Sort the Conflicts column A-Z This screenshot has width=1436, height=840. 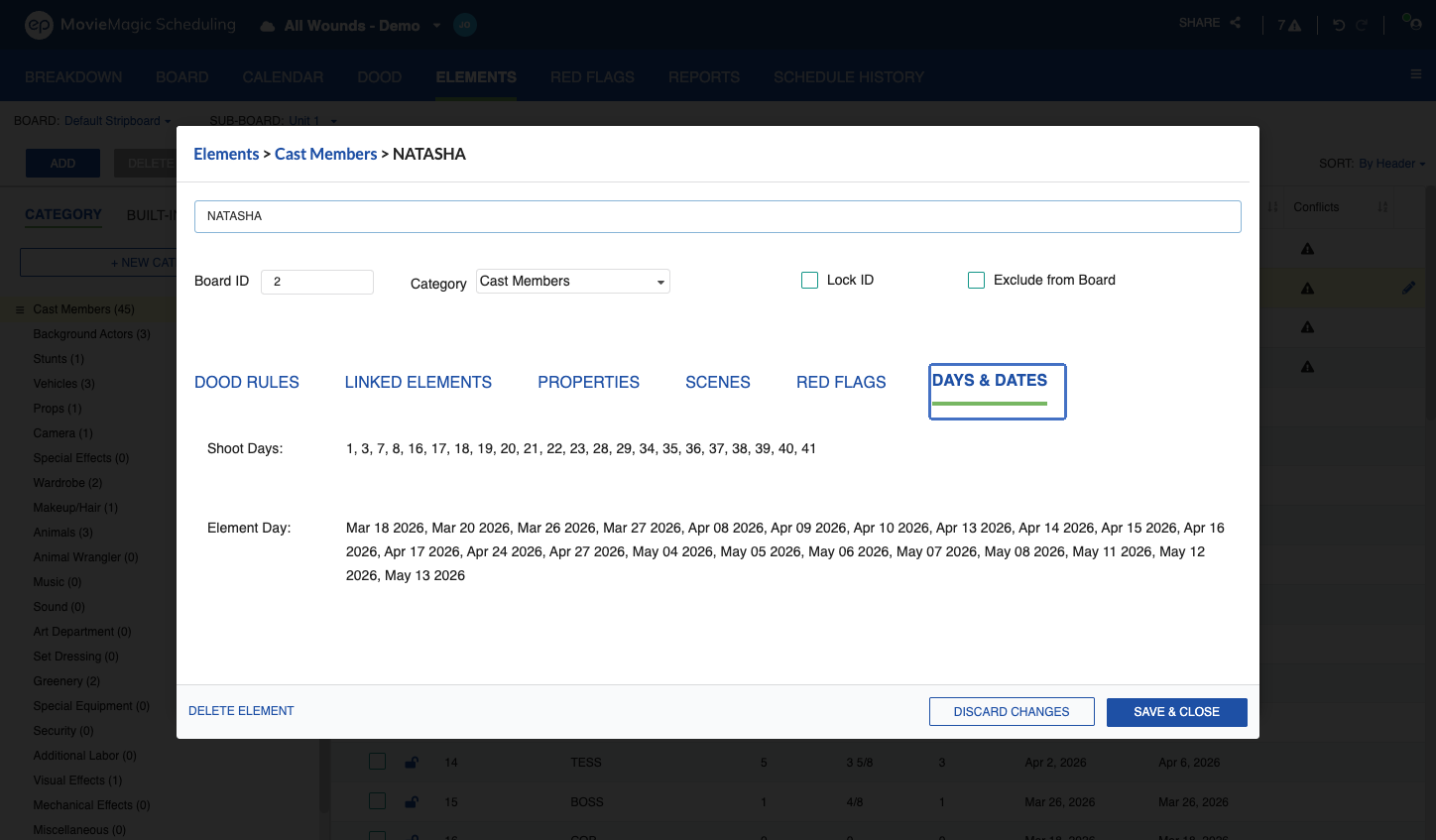pos(1382,207)
